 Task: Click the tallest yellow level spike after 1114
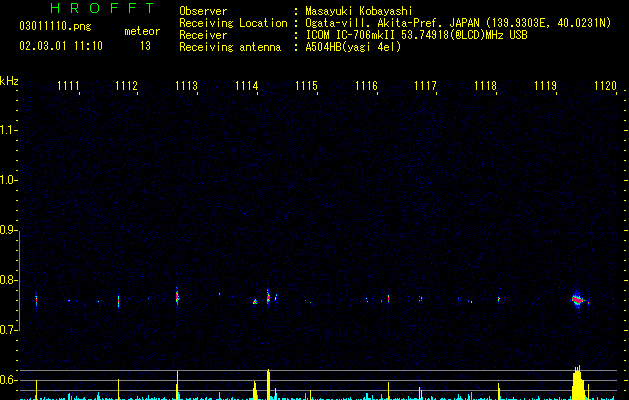tap(268, 384)
